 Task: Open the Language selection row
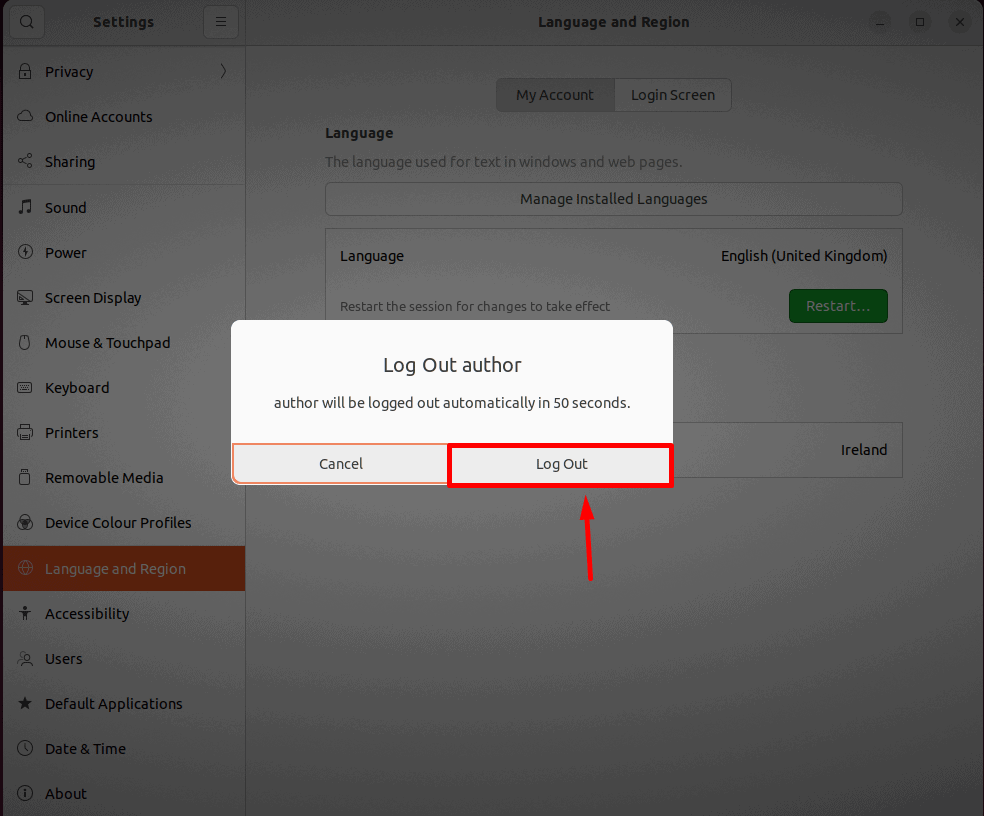pyautogui.click(x=613, y=256)
